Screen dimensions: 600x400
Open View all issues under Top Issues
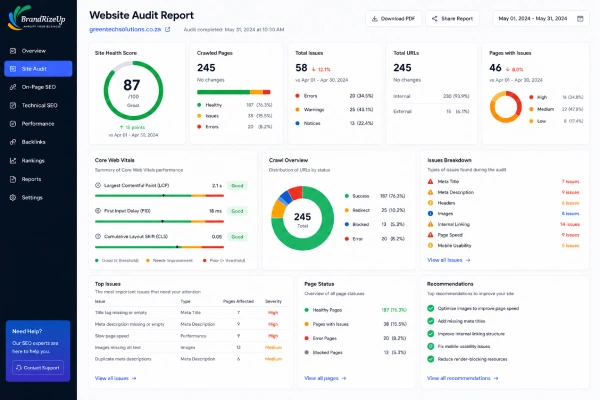coord(116,378)
